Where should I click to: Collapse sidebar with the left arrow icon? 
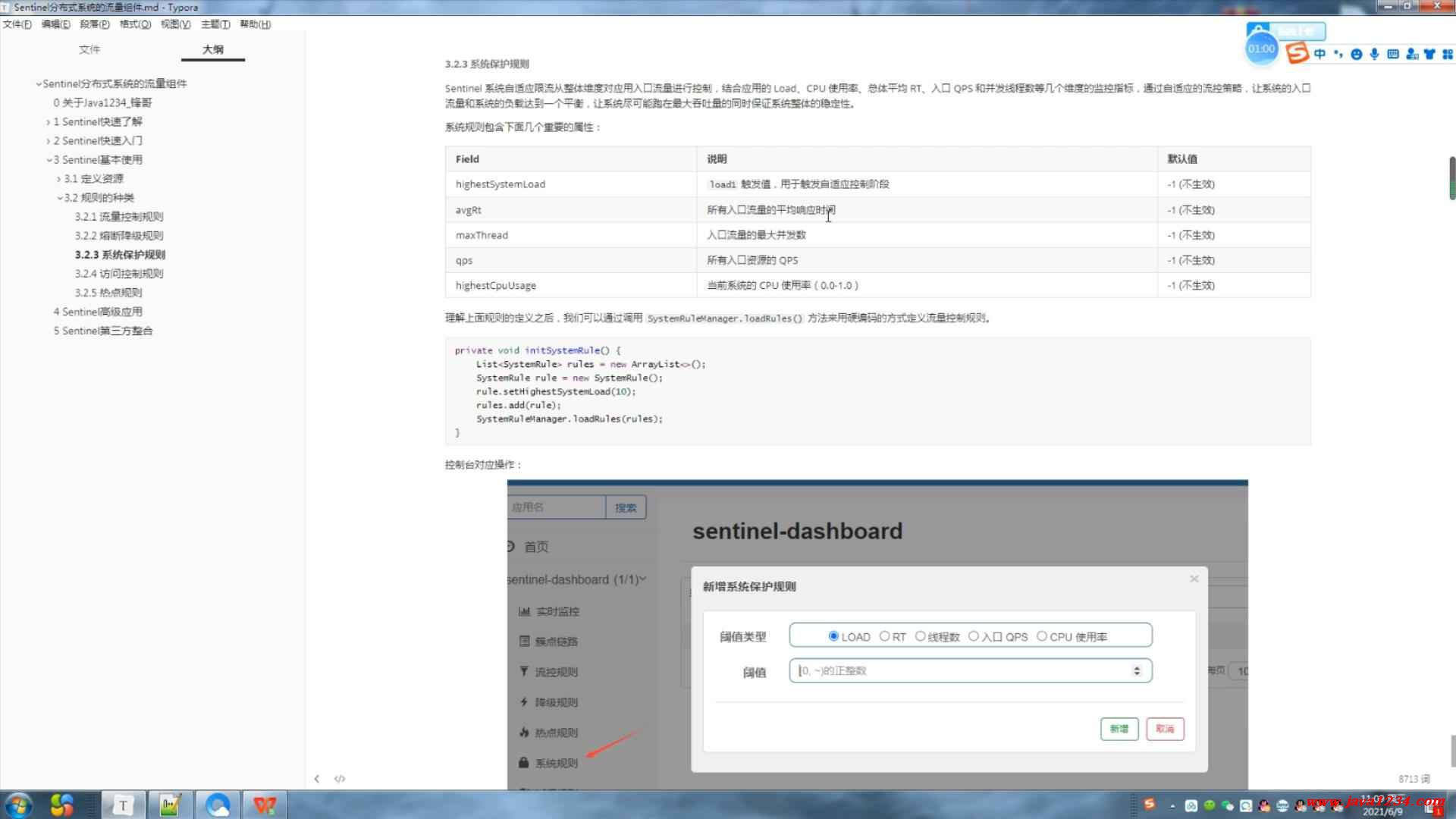point(317,779)
